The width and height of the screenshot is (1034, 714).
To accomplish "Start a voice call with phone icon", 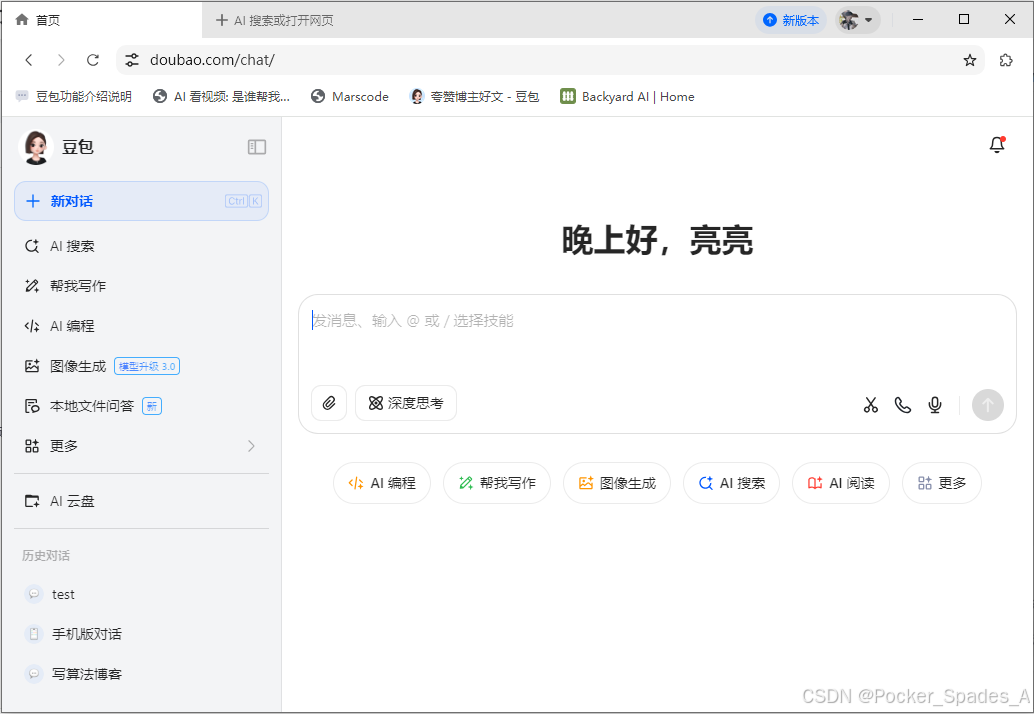I will click(902, 405).
